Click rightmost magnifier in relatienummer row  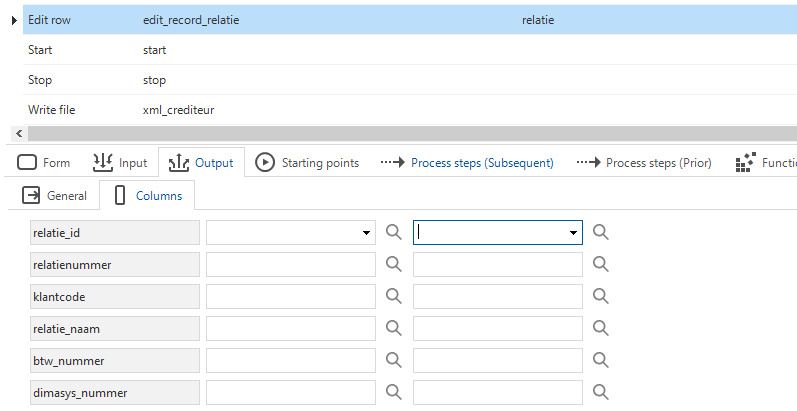[x=600, y=265]
